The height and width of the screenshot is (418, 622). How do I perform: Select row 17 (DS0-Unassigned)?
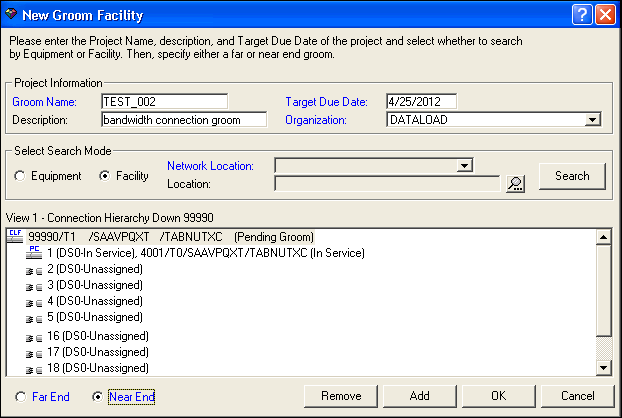pyautogui.click(x=98, y=352)
